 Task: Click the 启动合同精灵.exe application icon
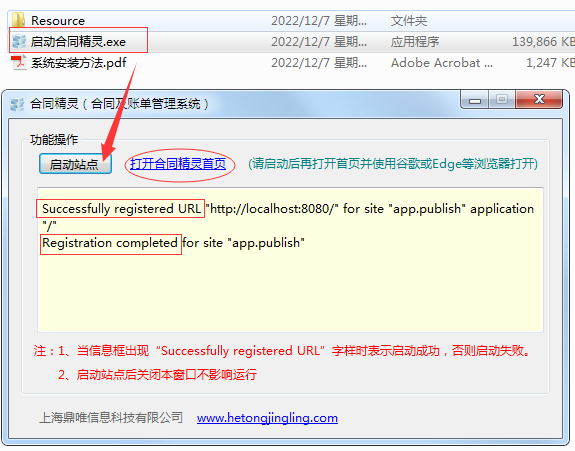point(19,41)
